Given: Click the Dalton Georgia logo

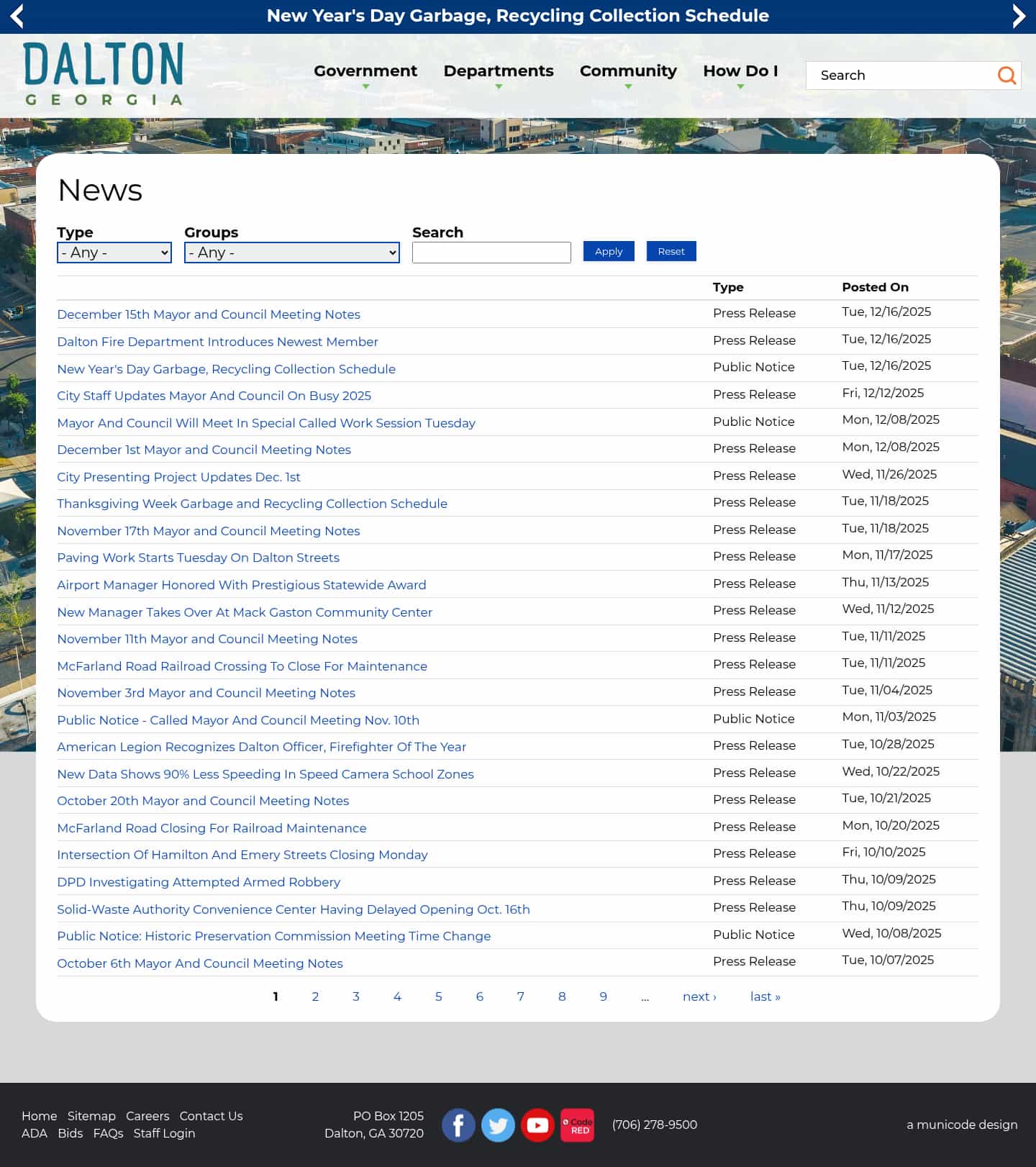Looking at the screenshot, I should (103, 73).
